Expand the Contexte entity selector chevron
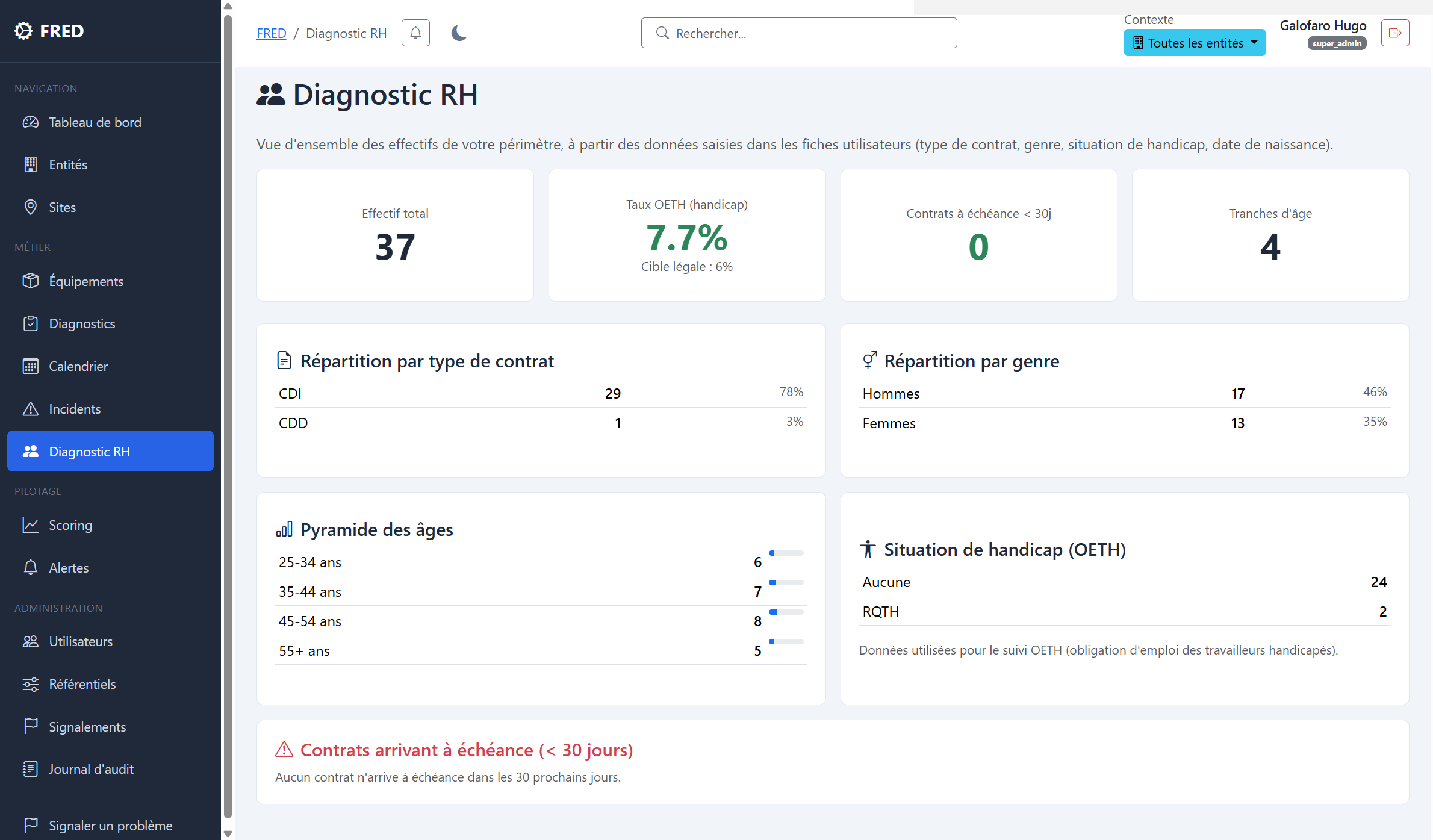The width and height of the screenshot is (1433, 840). click(1255, 43)
